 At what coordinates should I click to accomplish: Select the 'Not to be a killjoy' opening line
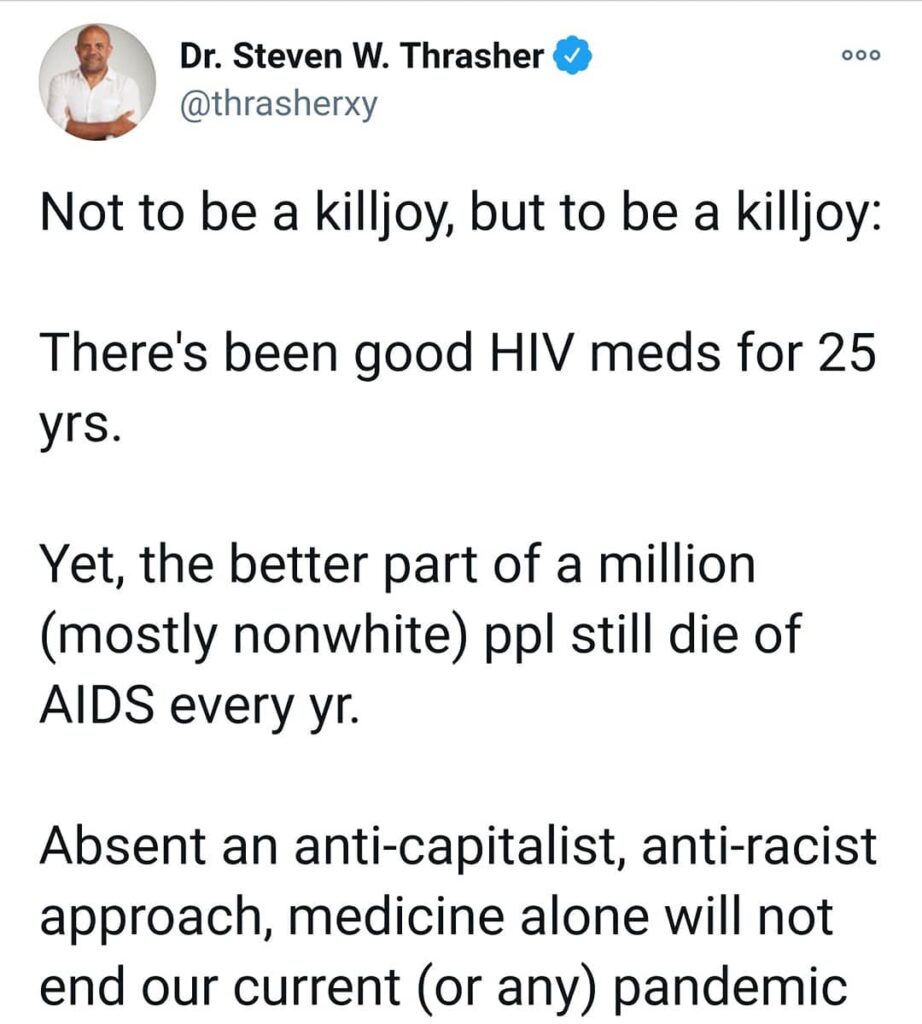pos(460,214)
